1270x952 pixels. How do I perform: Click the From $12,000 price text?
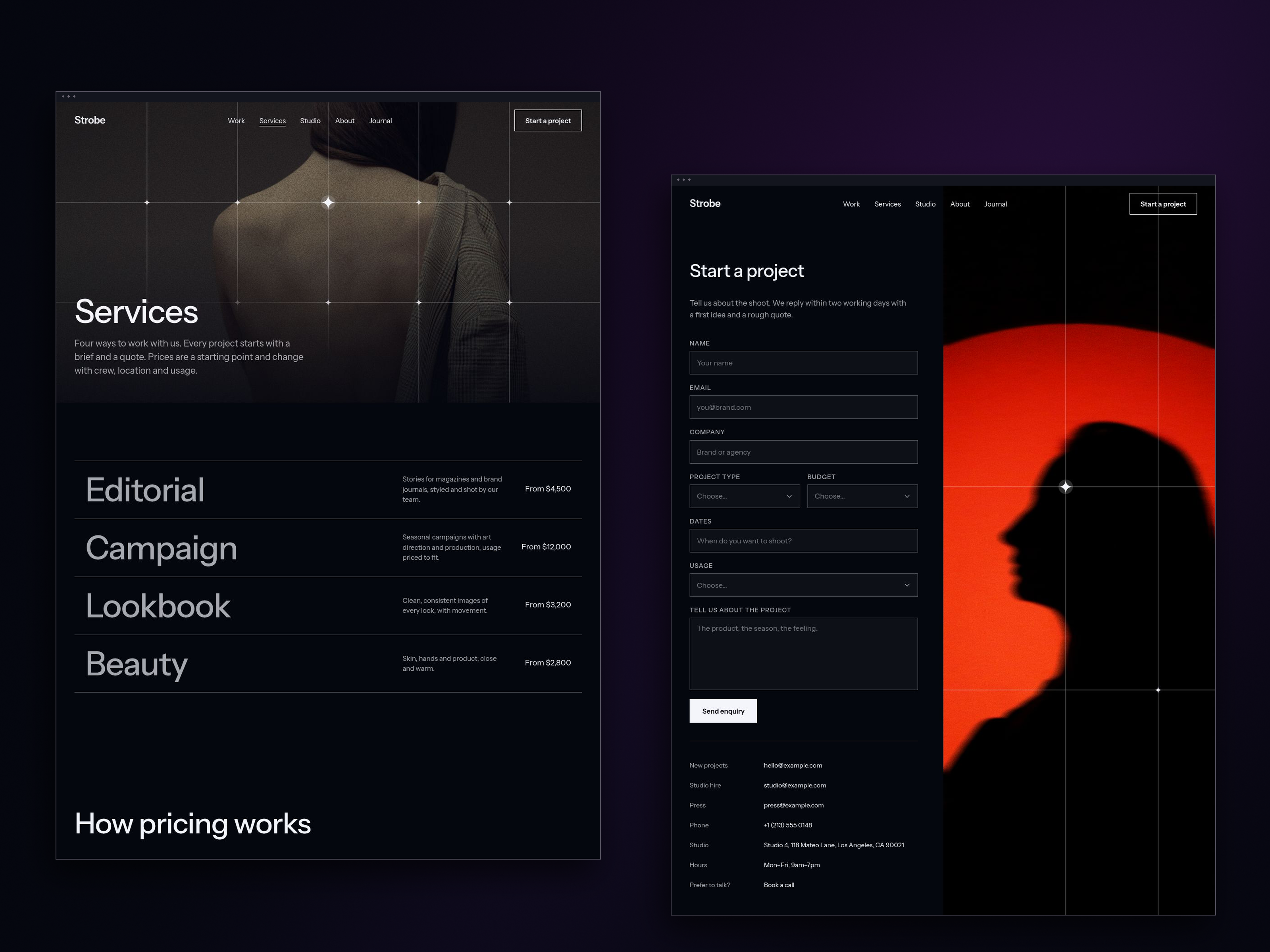click(546, 546)
